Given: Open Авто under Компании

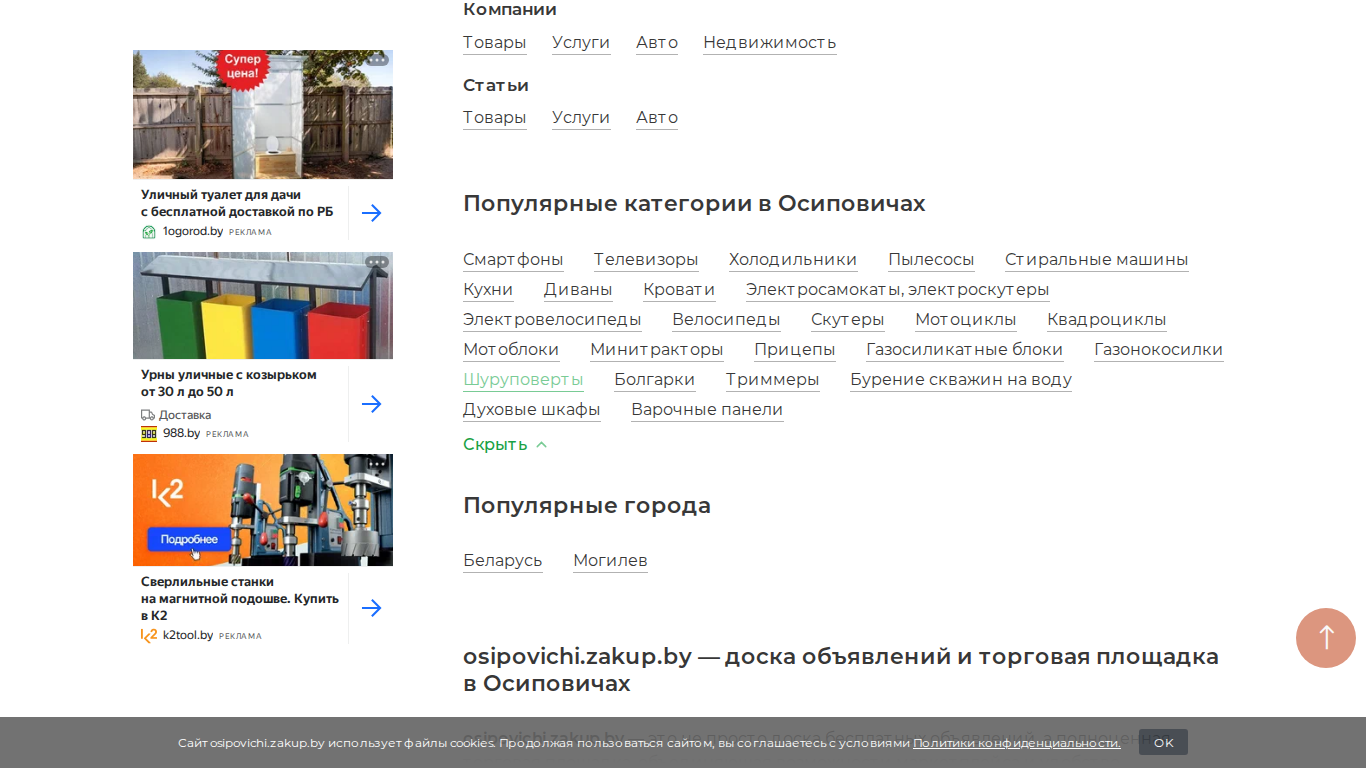Looking at the screenshot, I should coord(657,42).
